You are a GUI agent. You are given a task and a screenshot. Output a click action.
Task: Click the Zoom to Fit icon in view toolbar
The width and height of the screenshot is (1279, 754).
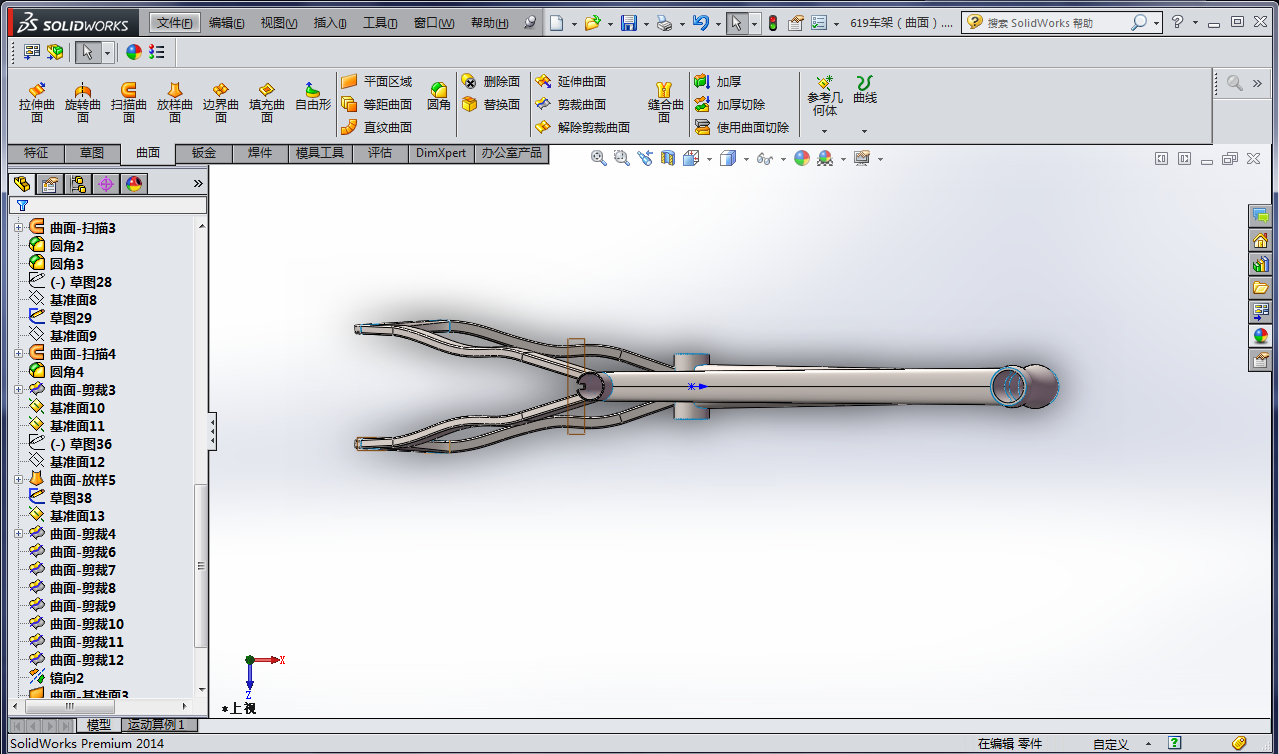(x=598, y=158)
